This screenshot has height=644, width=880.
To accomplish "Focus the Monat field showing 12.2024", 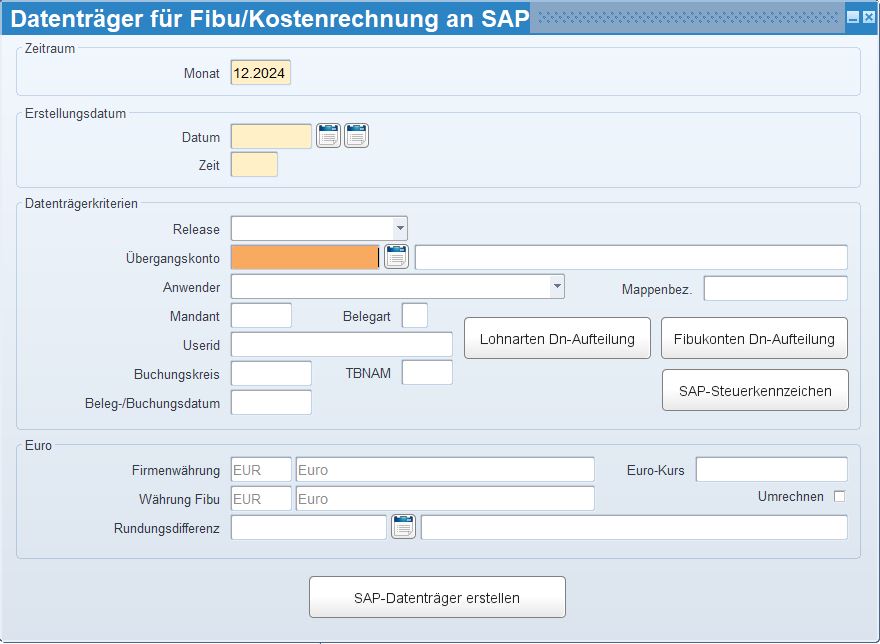I will [261, 72].
